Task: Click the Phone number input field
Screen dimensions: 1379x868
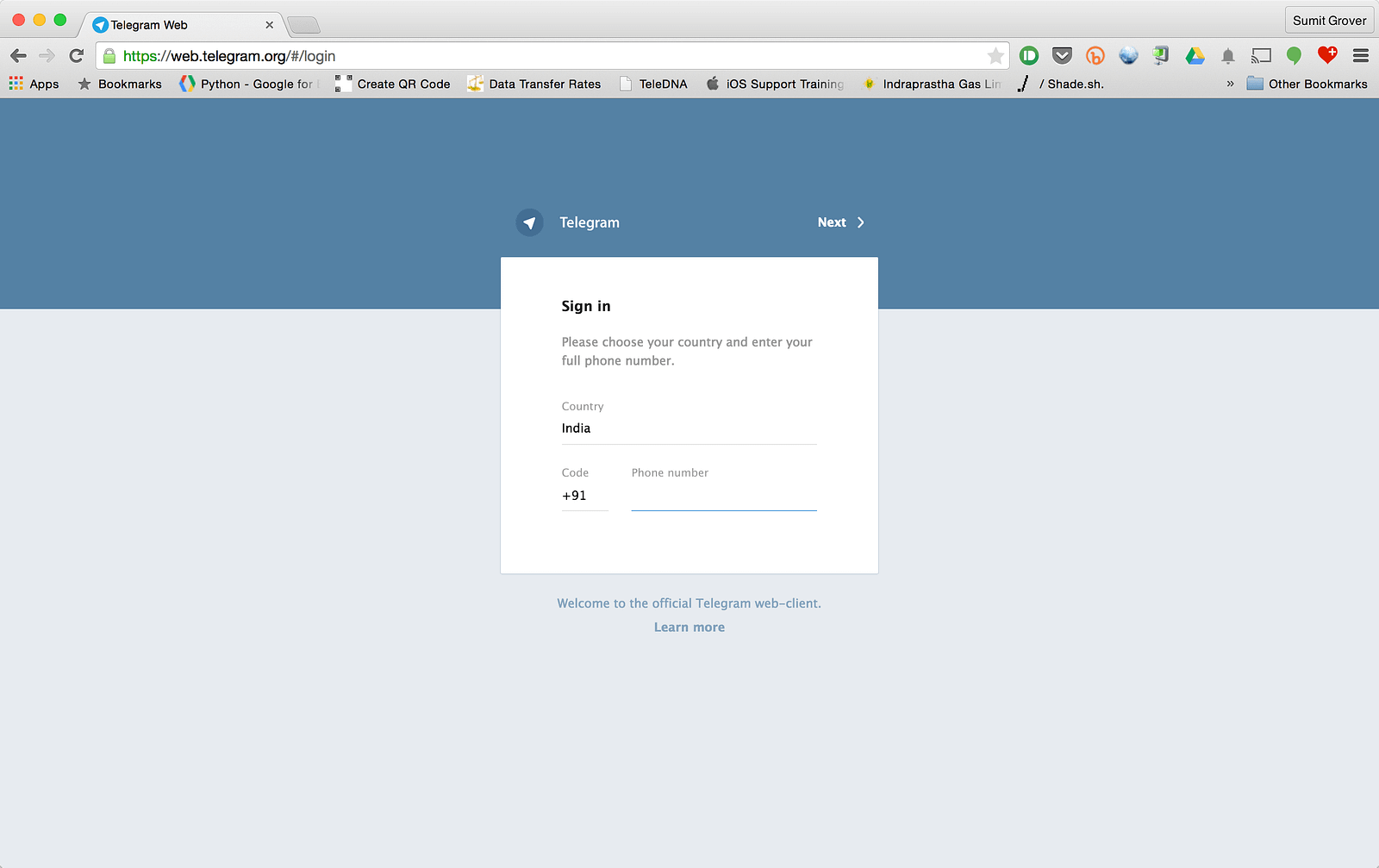Action: click(x=724, y=496)
